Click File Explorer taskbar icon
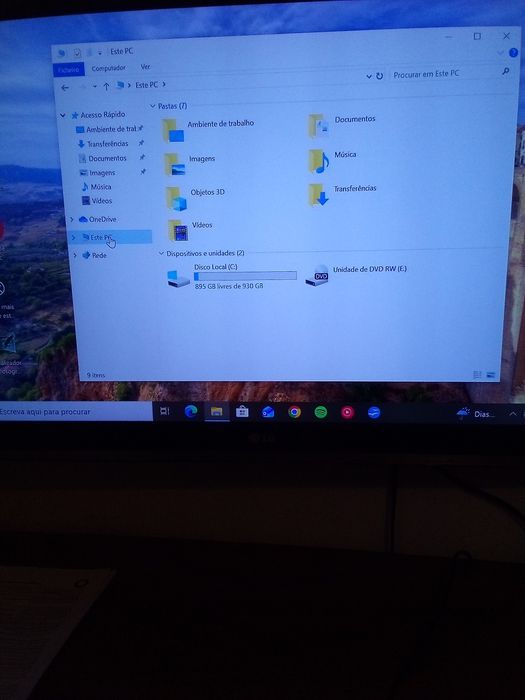525x700 pixels. tap(217, 411)
